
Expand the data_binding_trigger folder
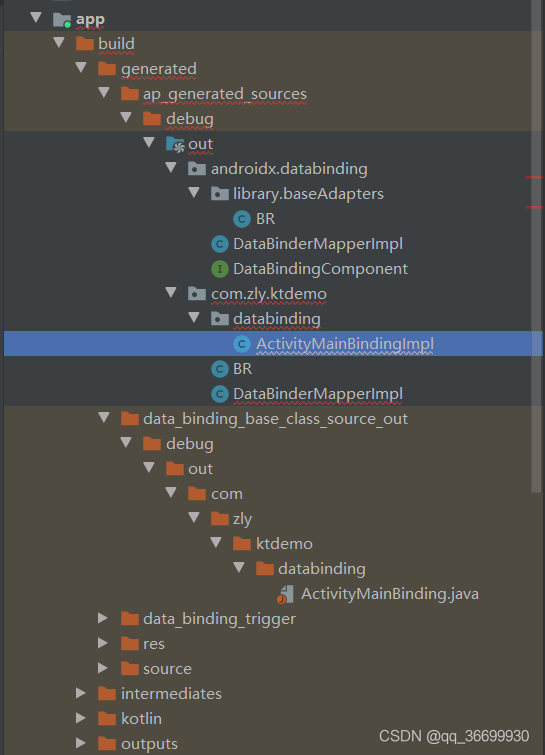click(103, 618)
